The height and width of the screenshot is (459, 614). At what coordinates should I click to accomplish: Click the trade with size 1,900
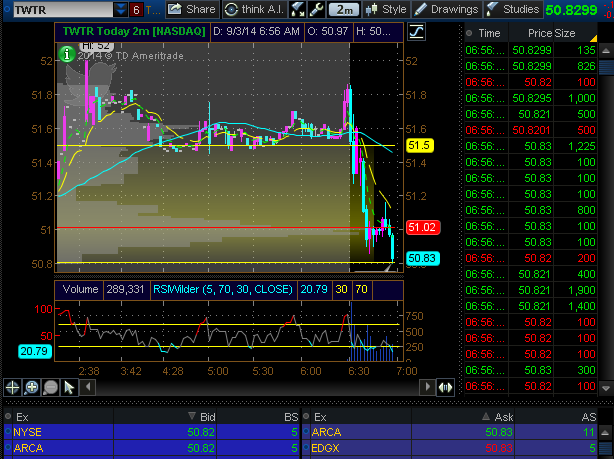531,290
